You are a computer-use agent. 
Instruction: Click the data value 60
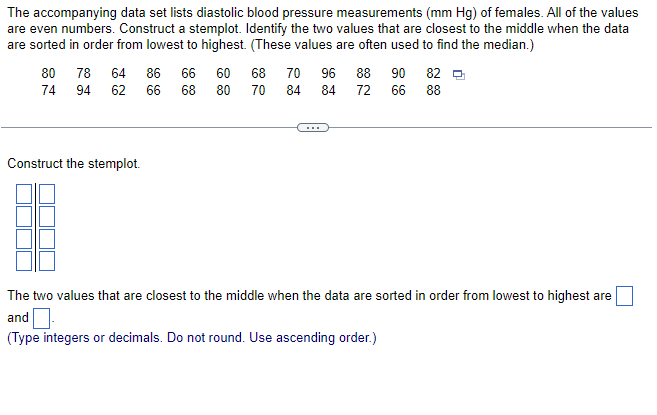[223, 73]
